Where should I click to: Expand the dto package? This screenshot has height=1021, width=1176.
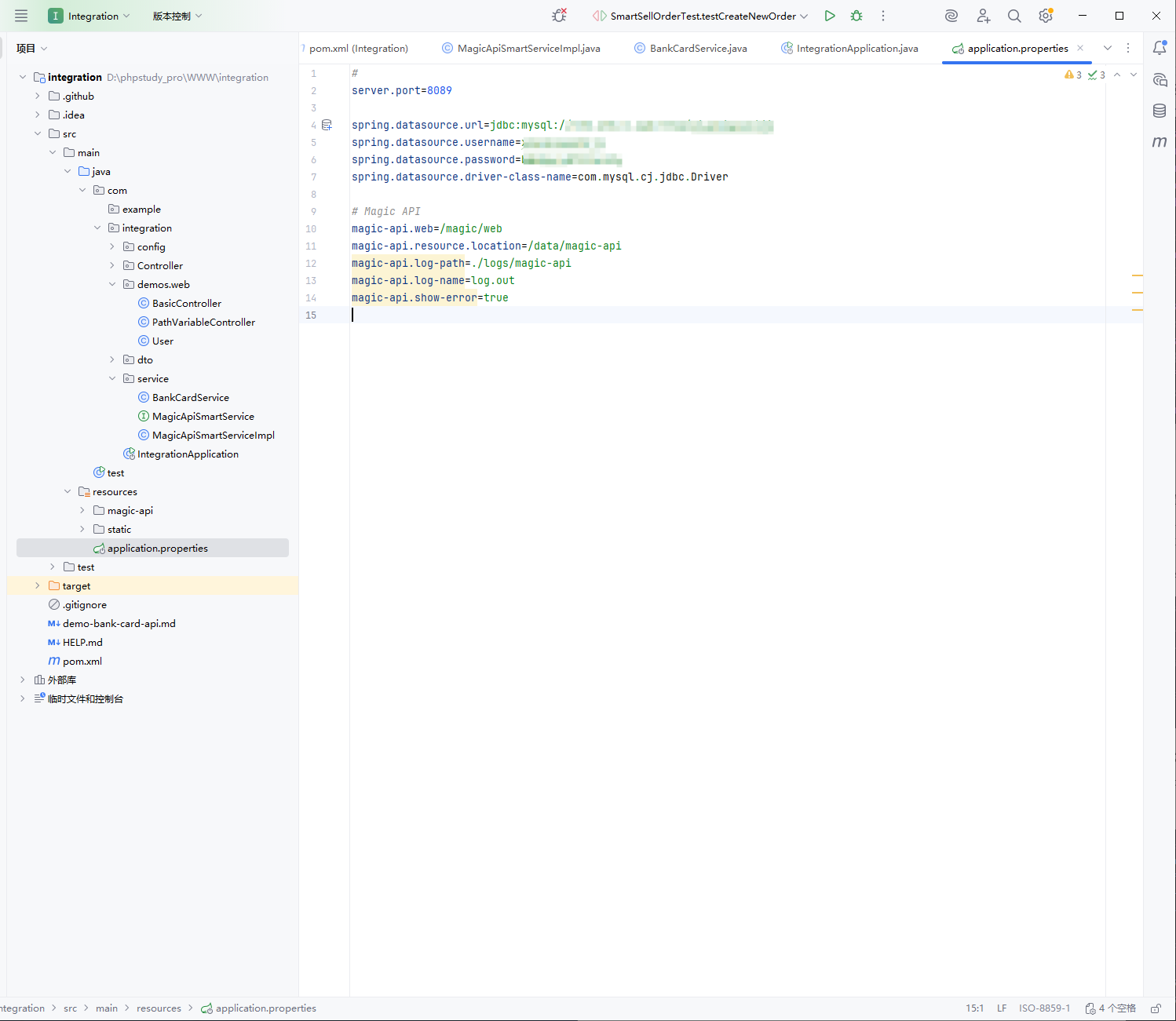click(112, 359)
